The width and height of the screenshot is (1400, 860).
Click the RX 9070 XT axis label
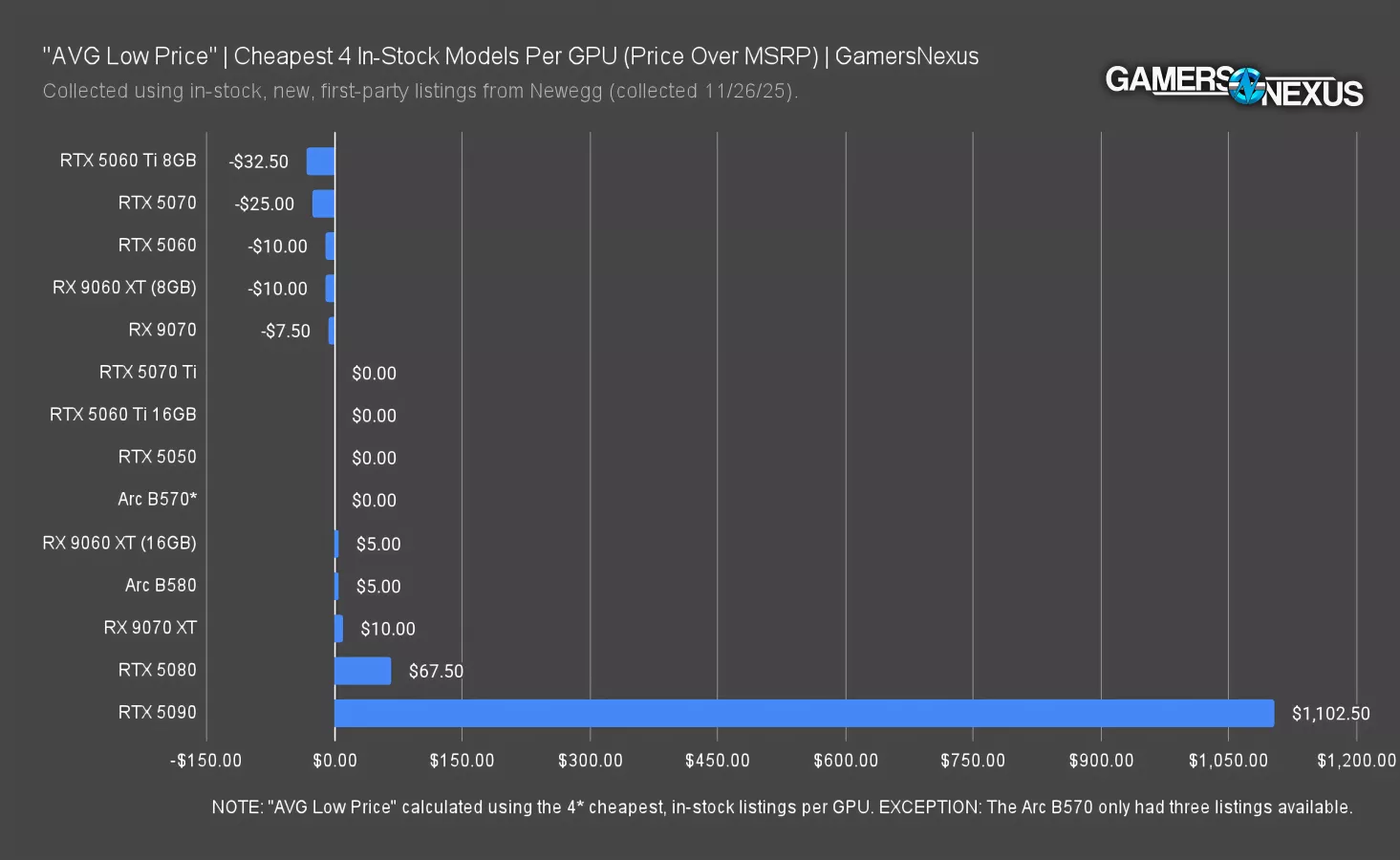coord(150,628)
